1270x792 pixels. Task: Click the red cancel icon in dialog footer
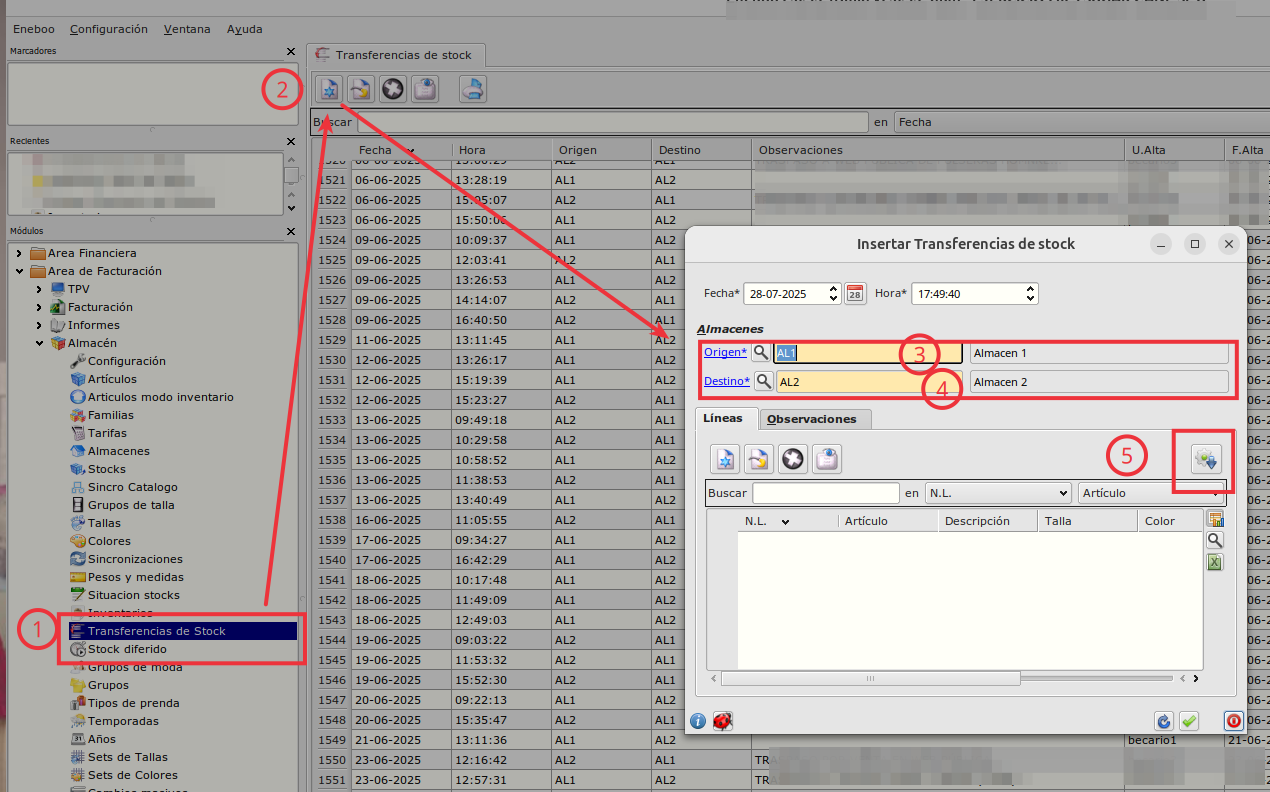pos(1233,721)
